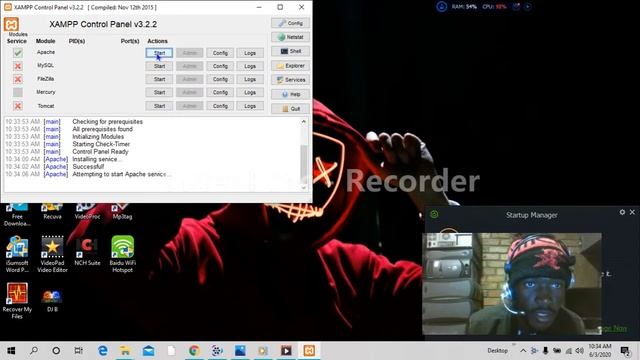Open Config for the Apache row
Screen dimensions: 640x360
click(x=220, y=53)
